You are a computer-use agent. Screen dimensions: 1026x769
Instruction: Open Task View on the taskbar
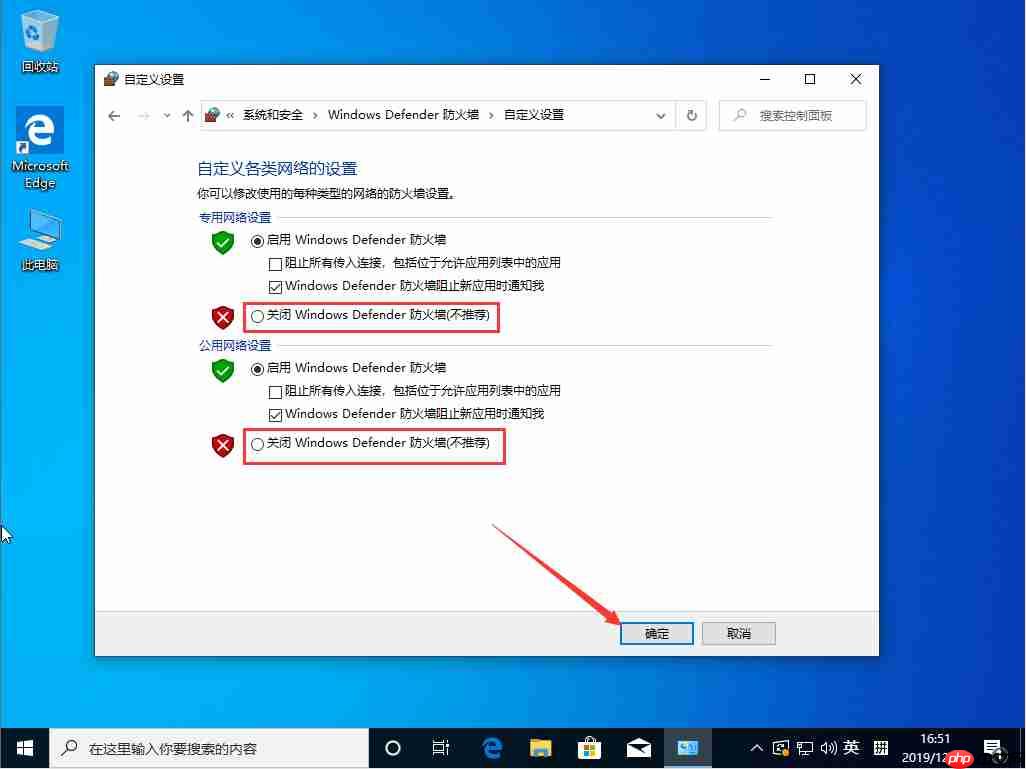click(x=441, y=748)
